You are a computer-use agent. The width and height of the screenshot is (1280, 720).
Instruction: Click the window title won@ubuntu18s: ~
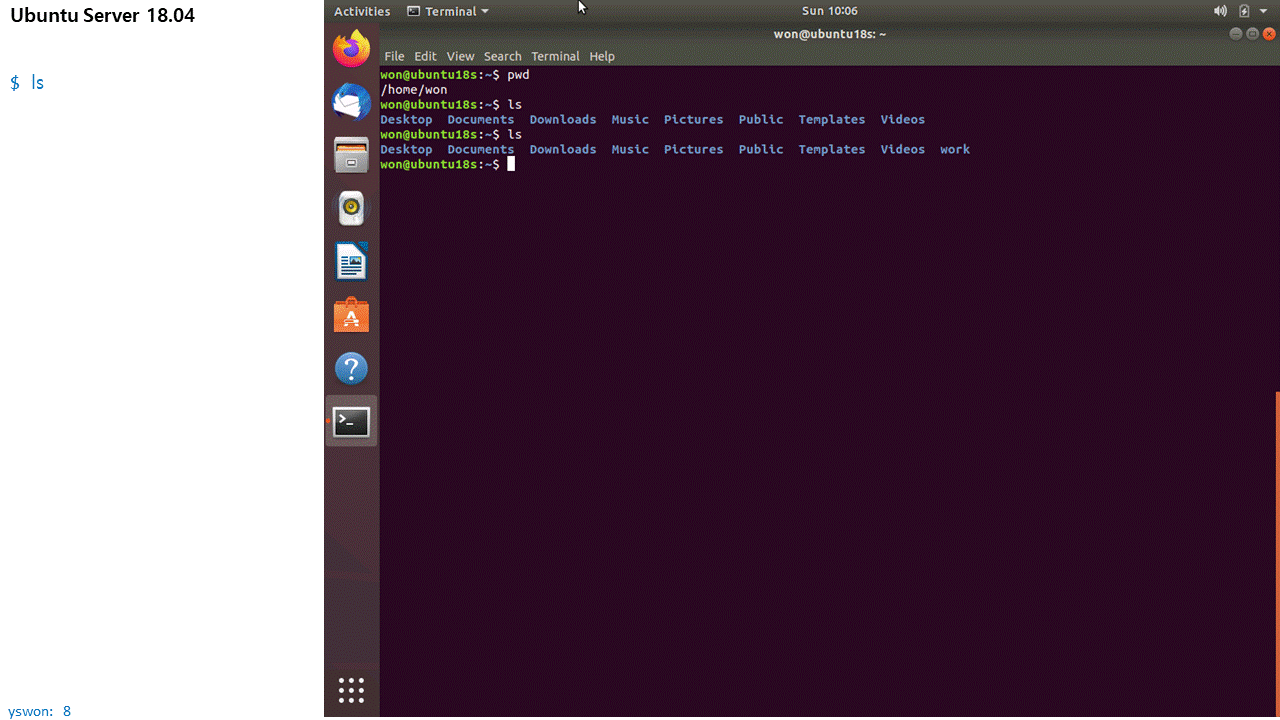tap(830, 34)
